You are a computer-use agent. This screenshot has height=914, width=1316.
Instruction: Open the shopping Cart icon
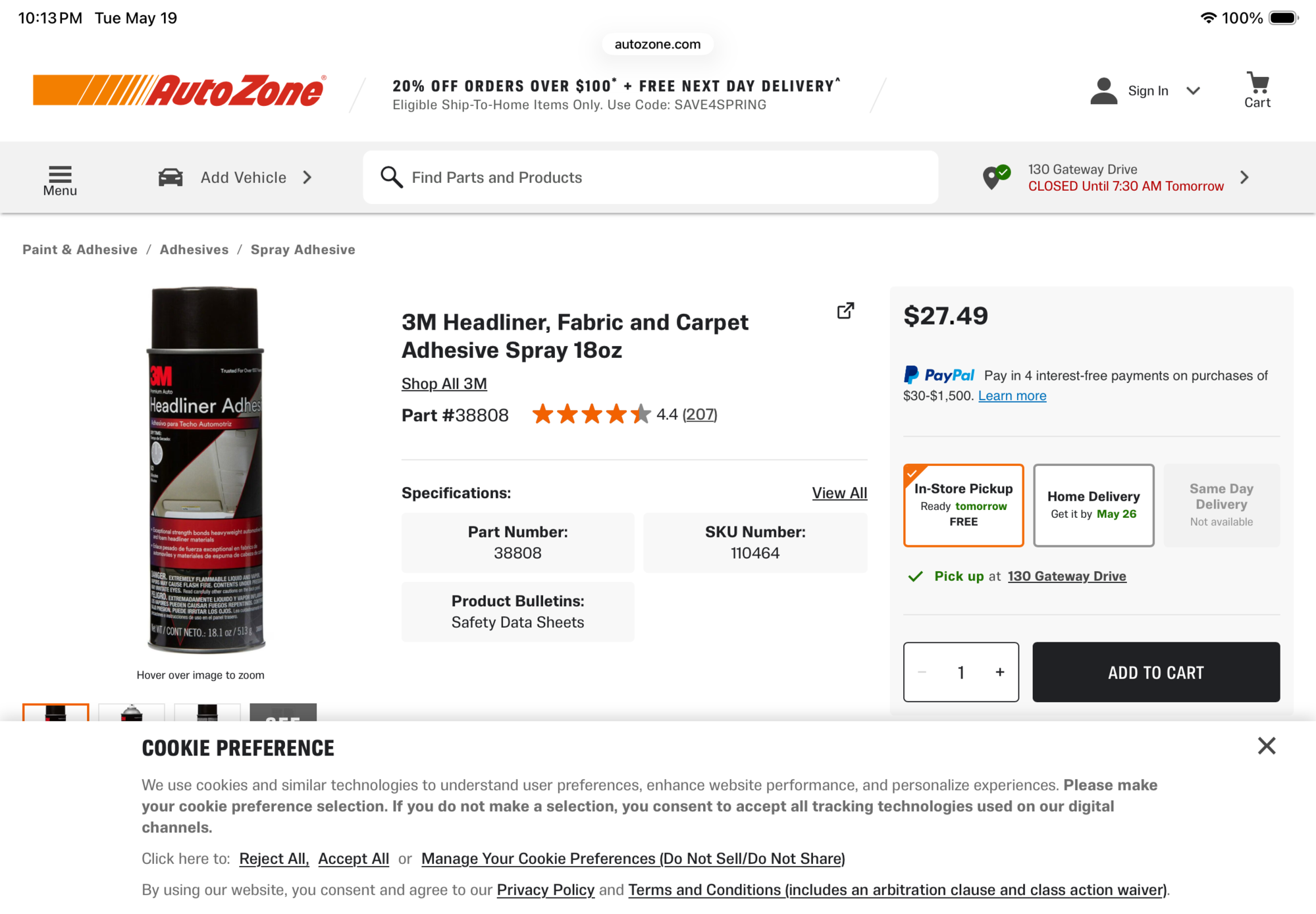click(1257, 83)
